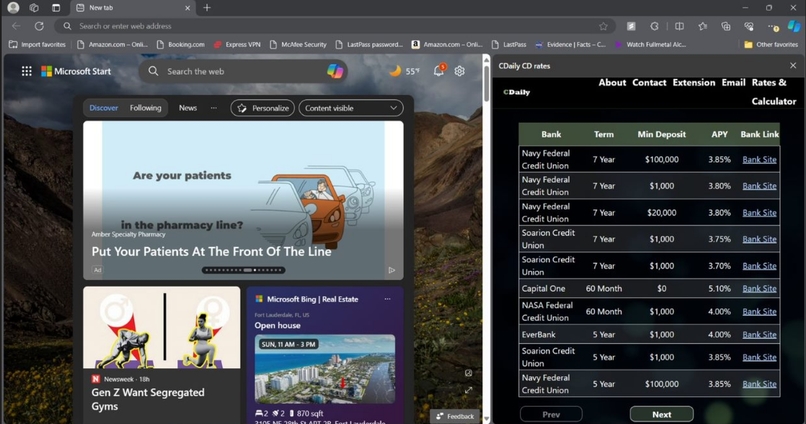Screen dimensions: 806x424
Task: Switch to the Following feed tab
Action: coord(145,108)
